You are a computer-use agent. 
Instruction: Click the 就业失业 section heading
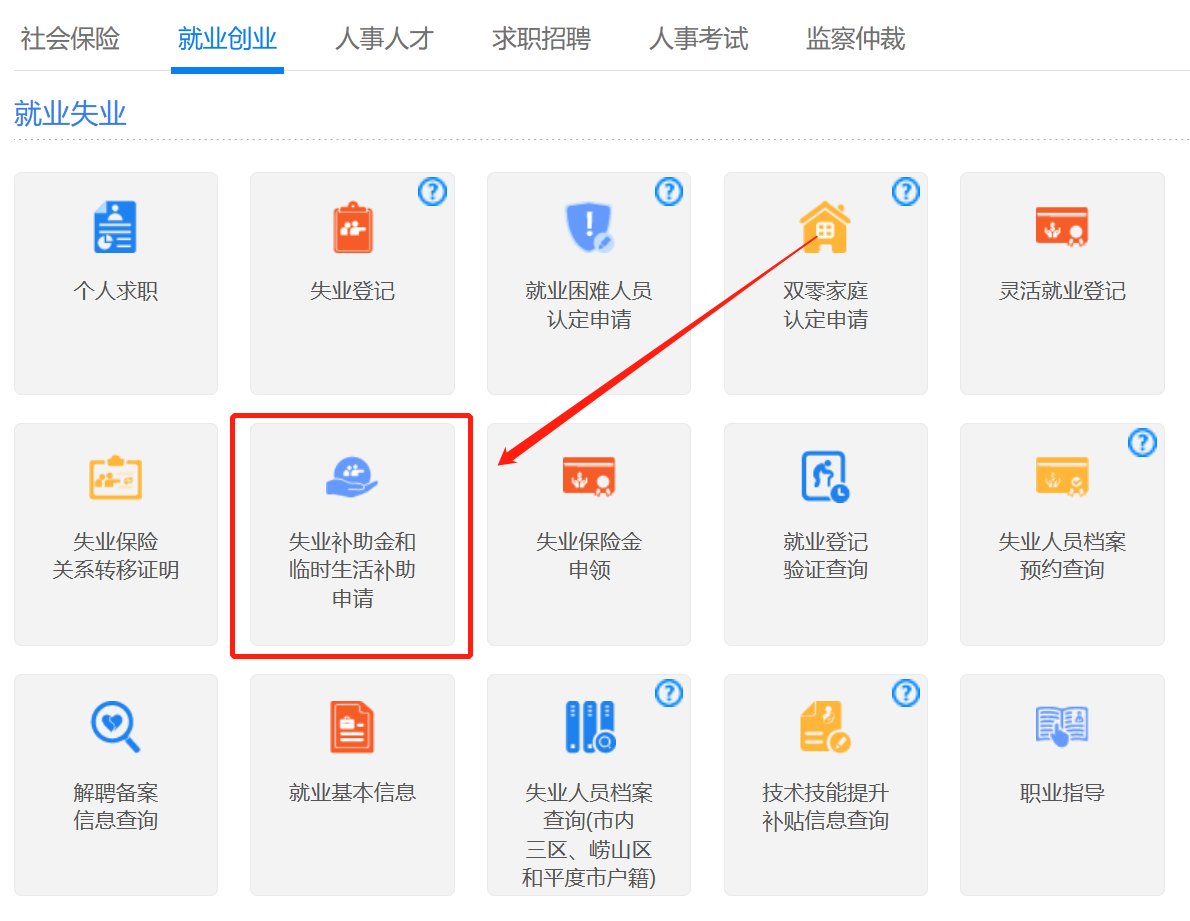70,114
